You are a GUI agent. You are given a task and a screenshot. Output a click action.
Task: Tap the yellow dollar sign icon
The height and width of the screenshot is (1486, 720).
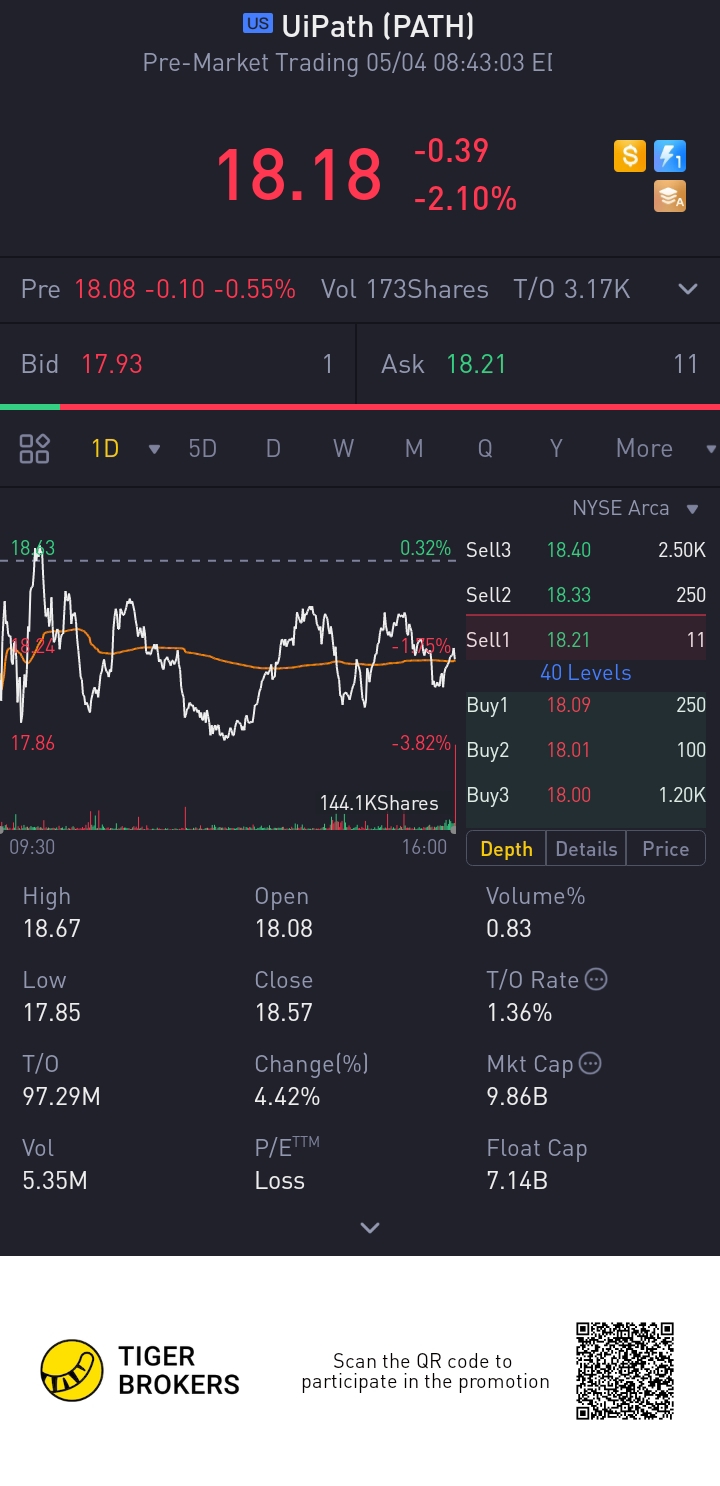[x=629, y=156]
